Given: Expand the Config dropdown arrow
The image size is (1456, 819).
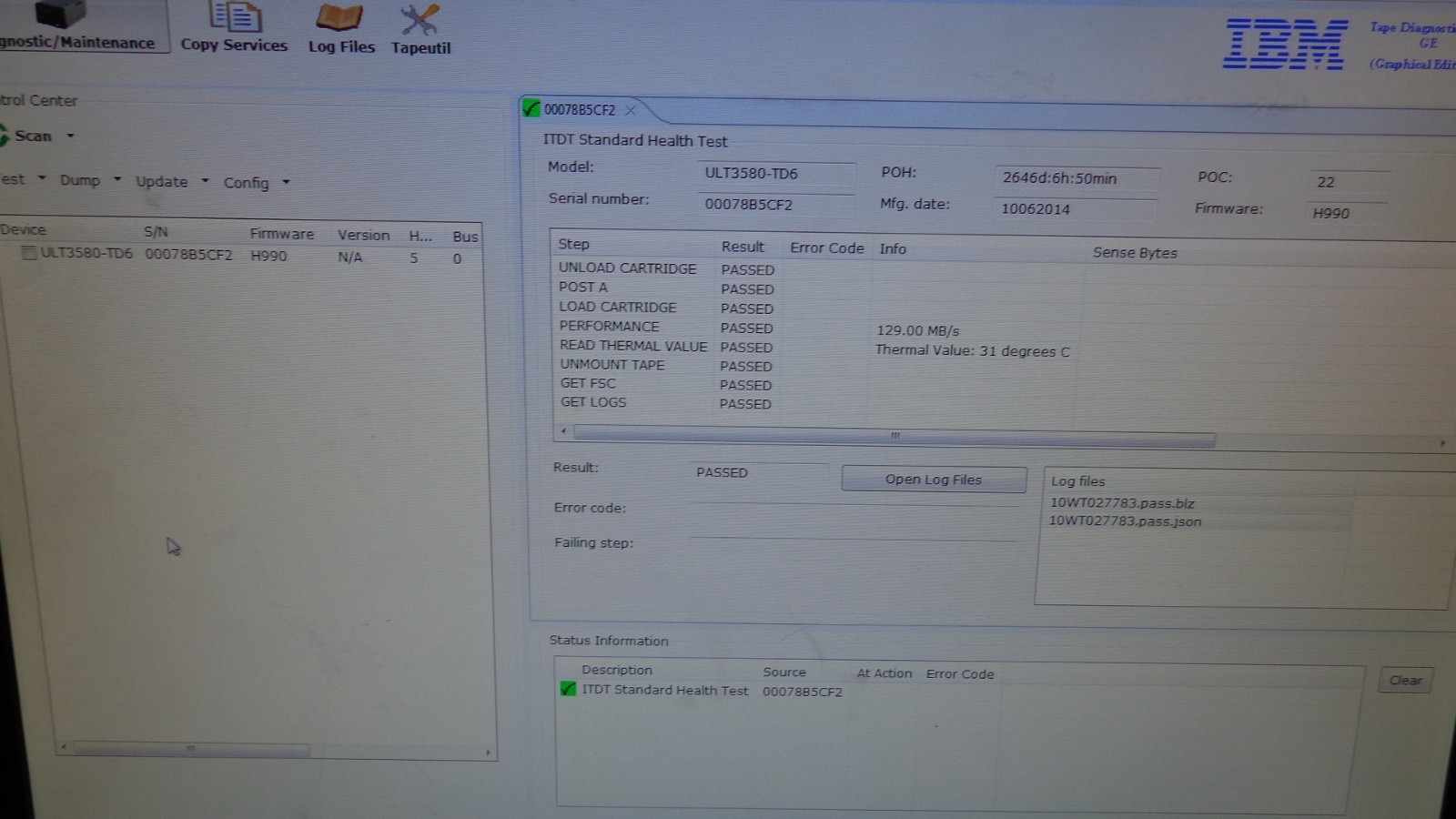Looking at the screenshot, I should [x=286, y=183].
